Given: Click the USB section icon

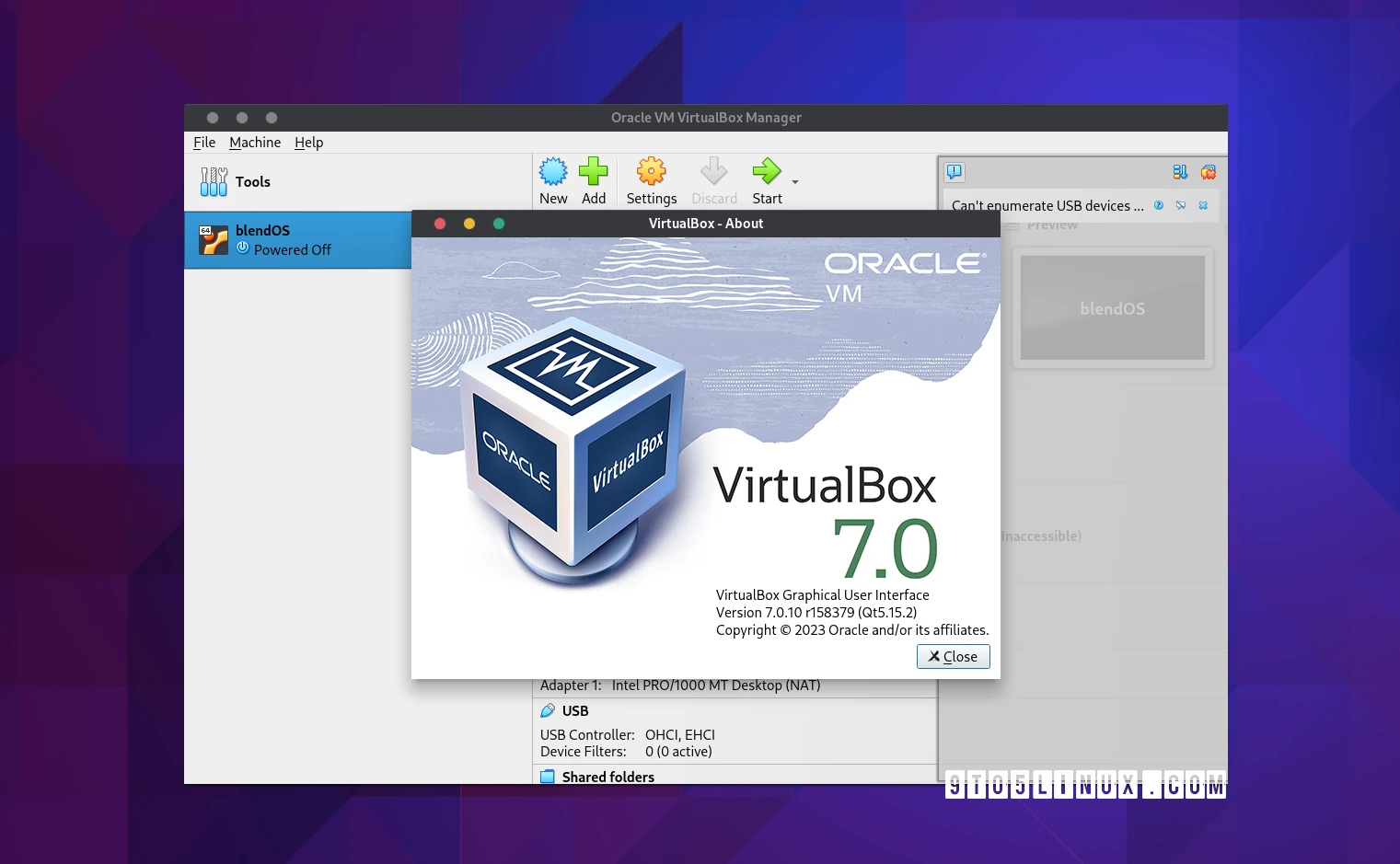Looking at the screenshot, I should [x=547, y=710].
